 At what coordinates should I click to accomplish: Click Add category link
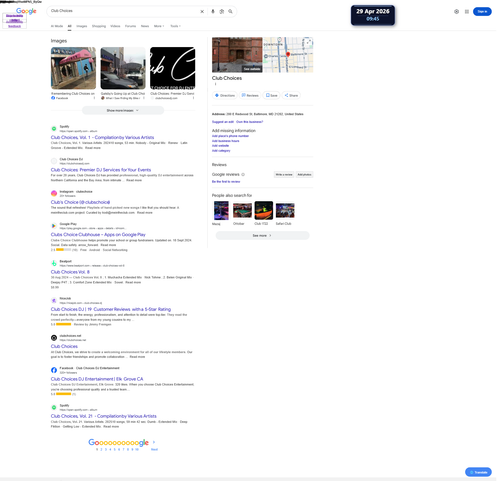coord(221,151)
